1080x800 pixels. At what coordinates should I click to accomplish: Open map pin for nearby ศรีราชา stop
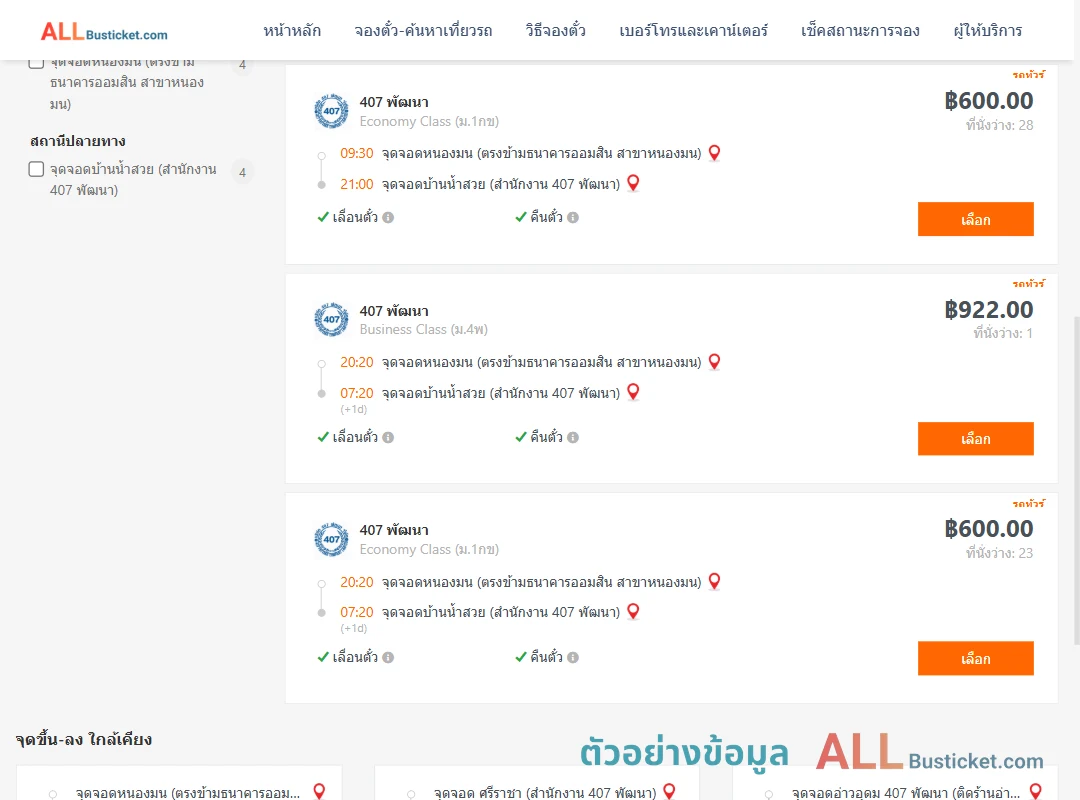(x=669, y=791)
